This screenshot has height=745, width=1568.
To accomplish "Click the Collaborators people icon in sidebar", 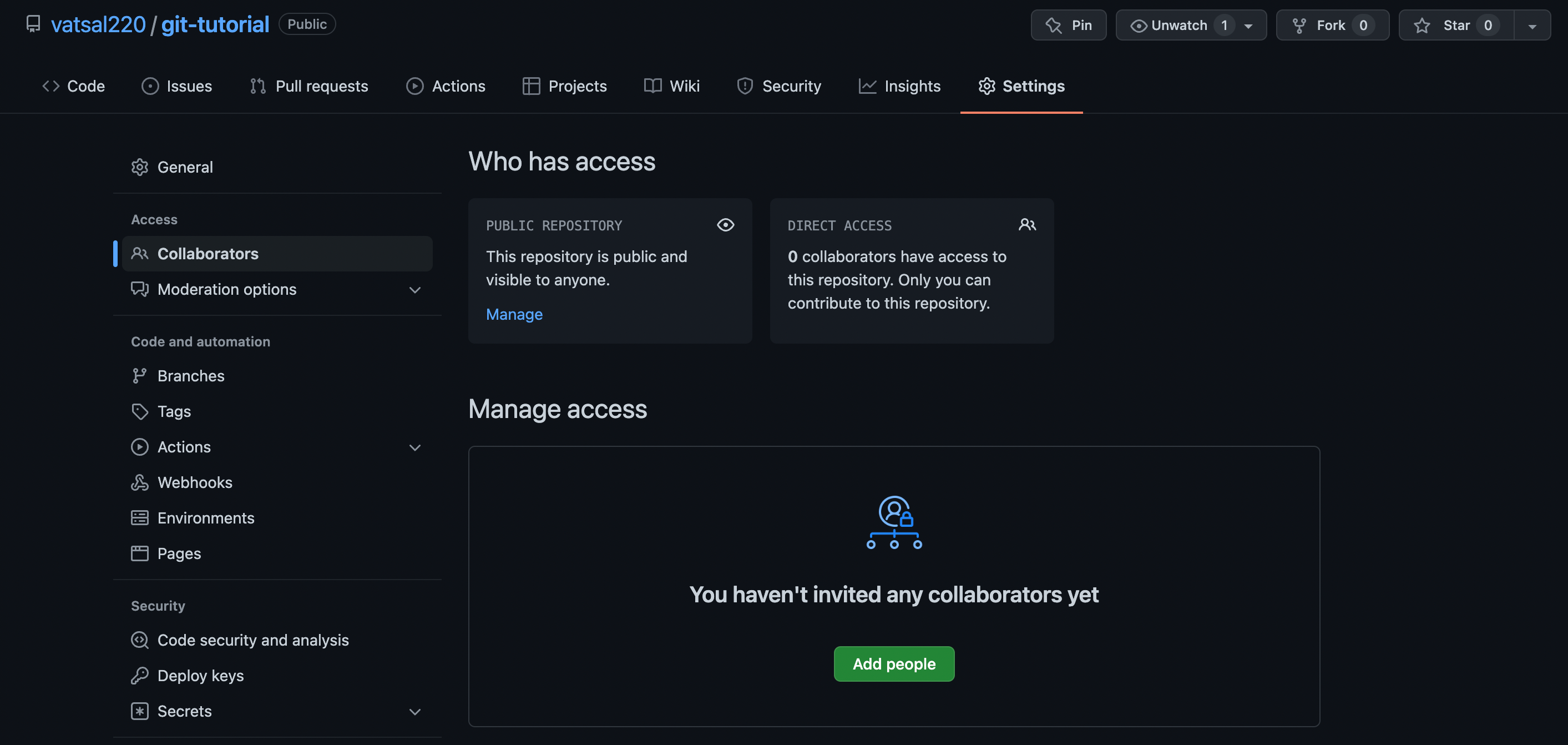I will click(140, 253).
